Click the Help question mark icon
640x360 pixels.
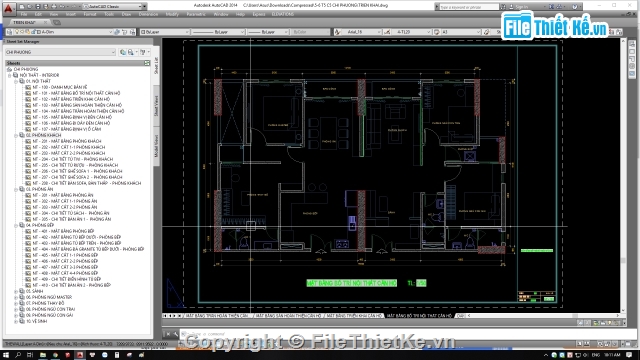click(x=575, y=7)
